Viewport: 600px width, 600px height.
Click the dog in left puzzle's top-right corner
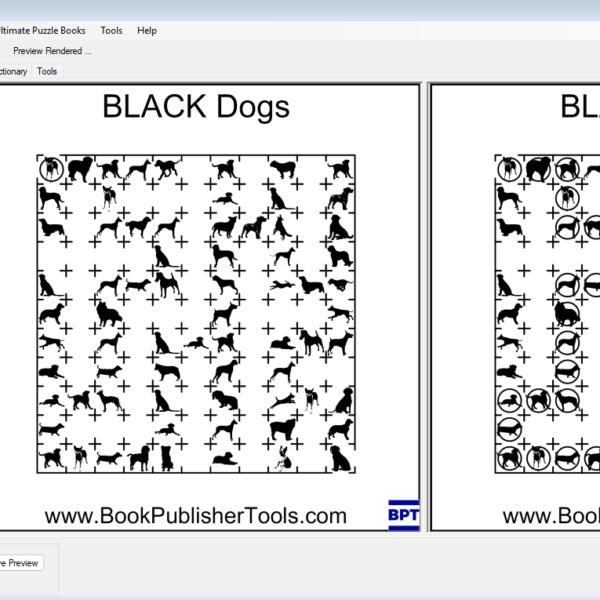point(340,168)
